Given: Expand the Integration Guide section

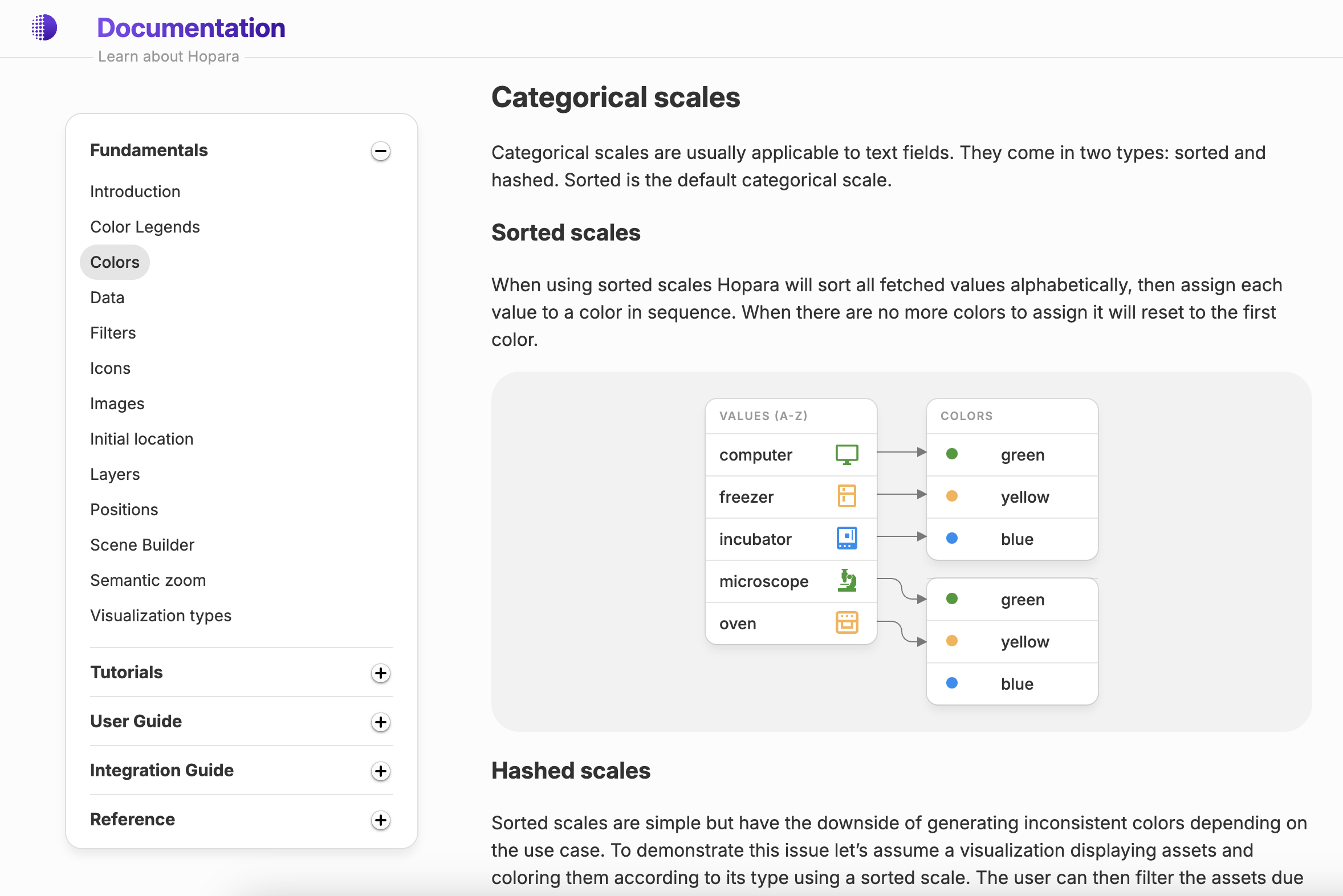Looking at the screenshot, I should coord(380,770).
